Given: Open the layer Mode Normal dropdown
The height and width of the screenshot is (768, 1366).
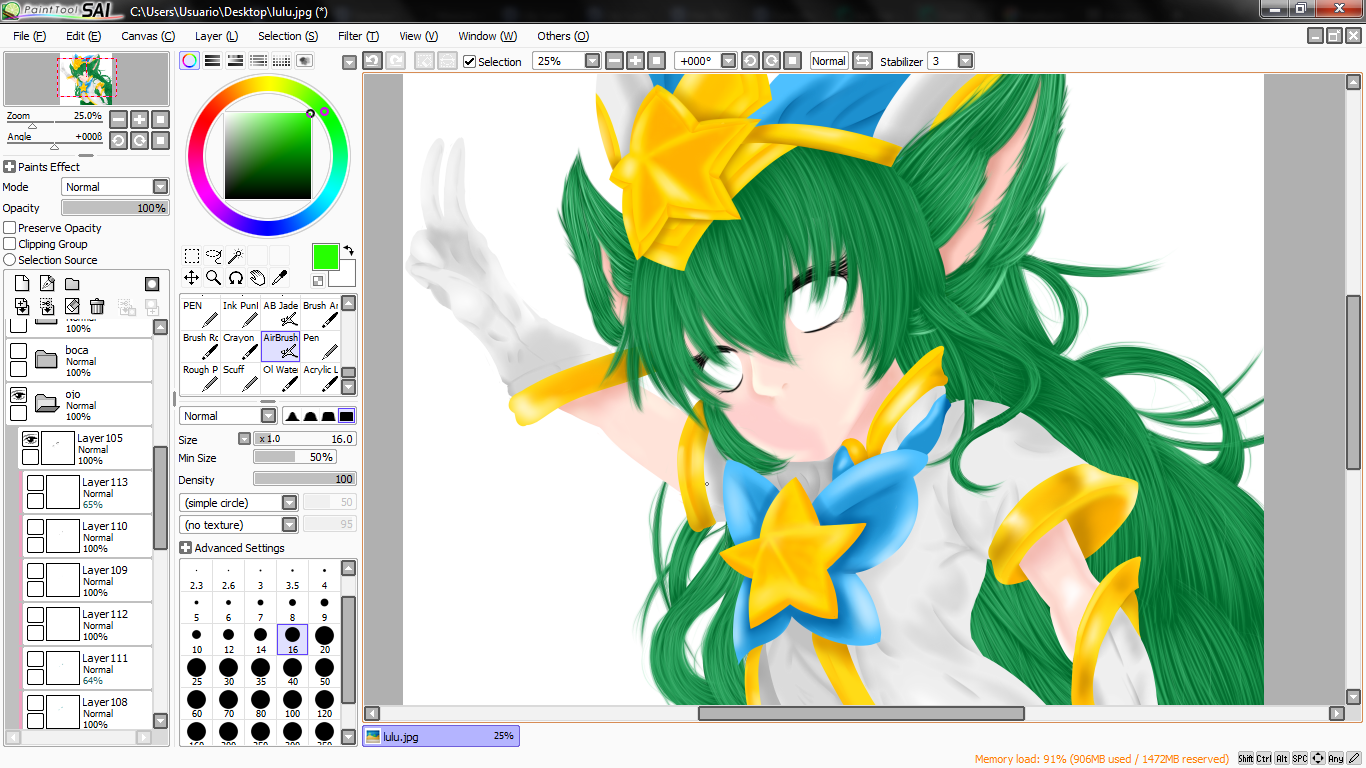Looking at the screenshot, I should pos(115,187).
